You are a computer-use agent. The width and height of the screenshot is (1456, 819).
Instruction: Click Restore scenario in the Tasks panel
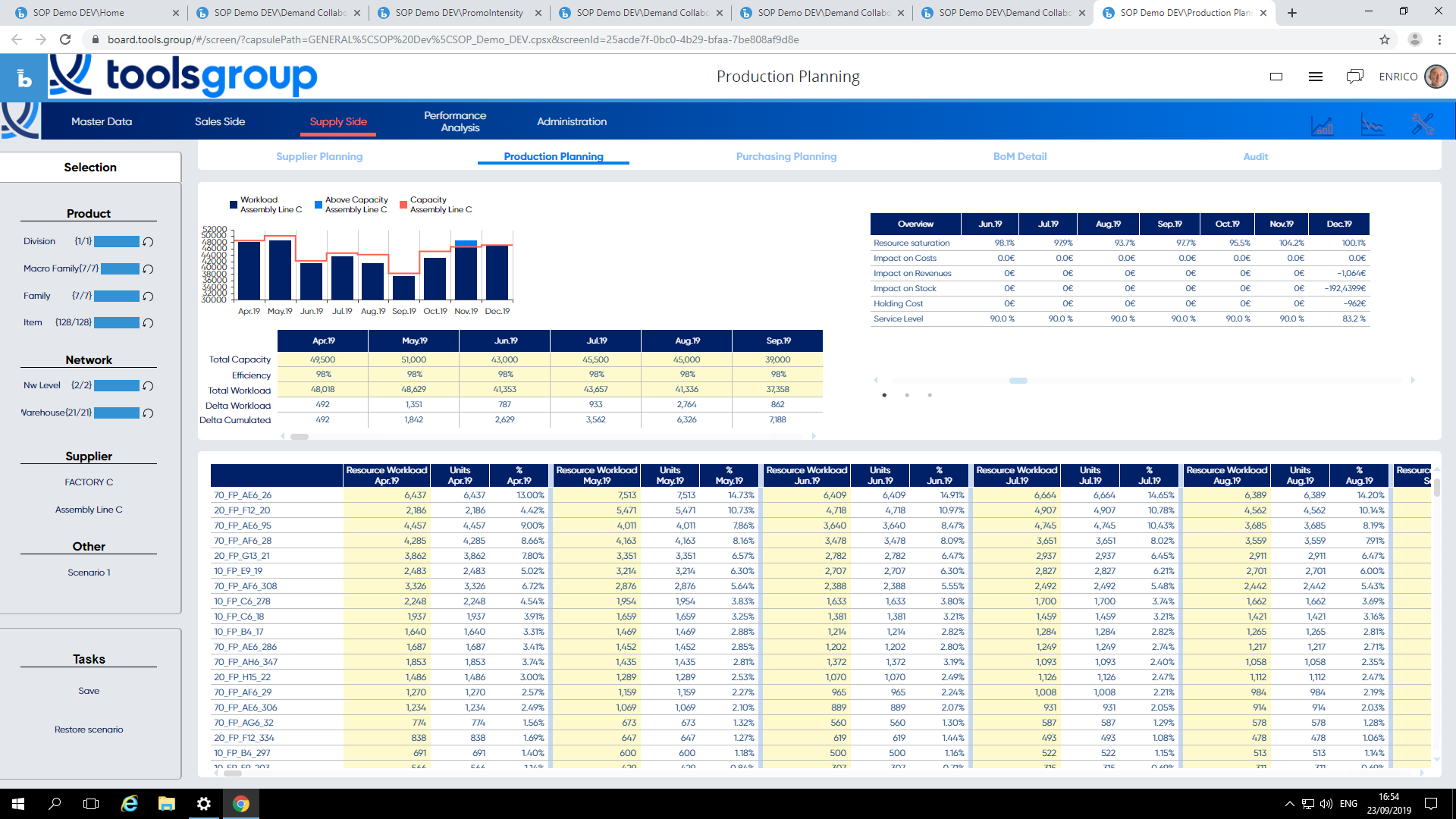89,729
